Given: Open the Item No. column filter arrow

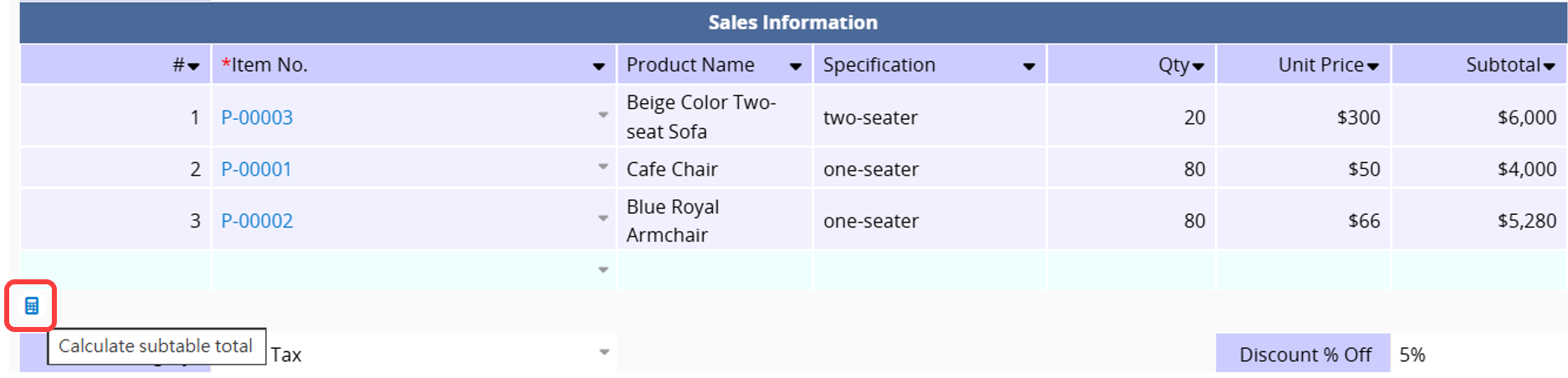Looking at the screenshot, I should pos(599,67).
